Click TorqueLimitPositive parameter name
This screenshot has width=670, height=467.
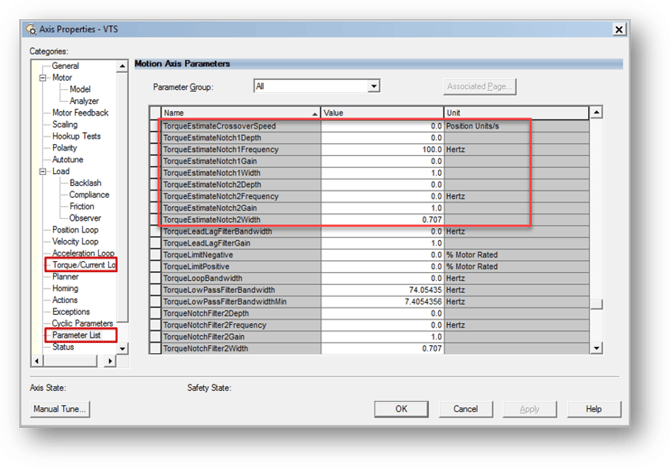pos(197,267)
